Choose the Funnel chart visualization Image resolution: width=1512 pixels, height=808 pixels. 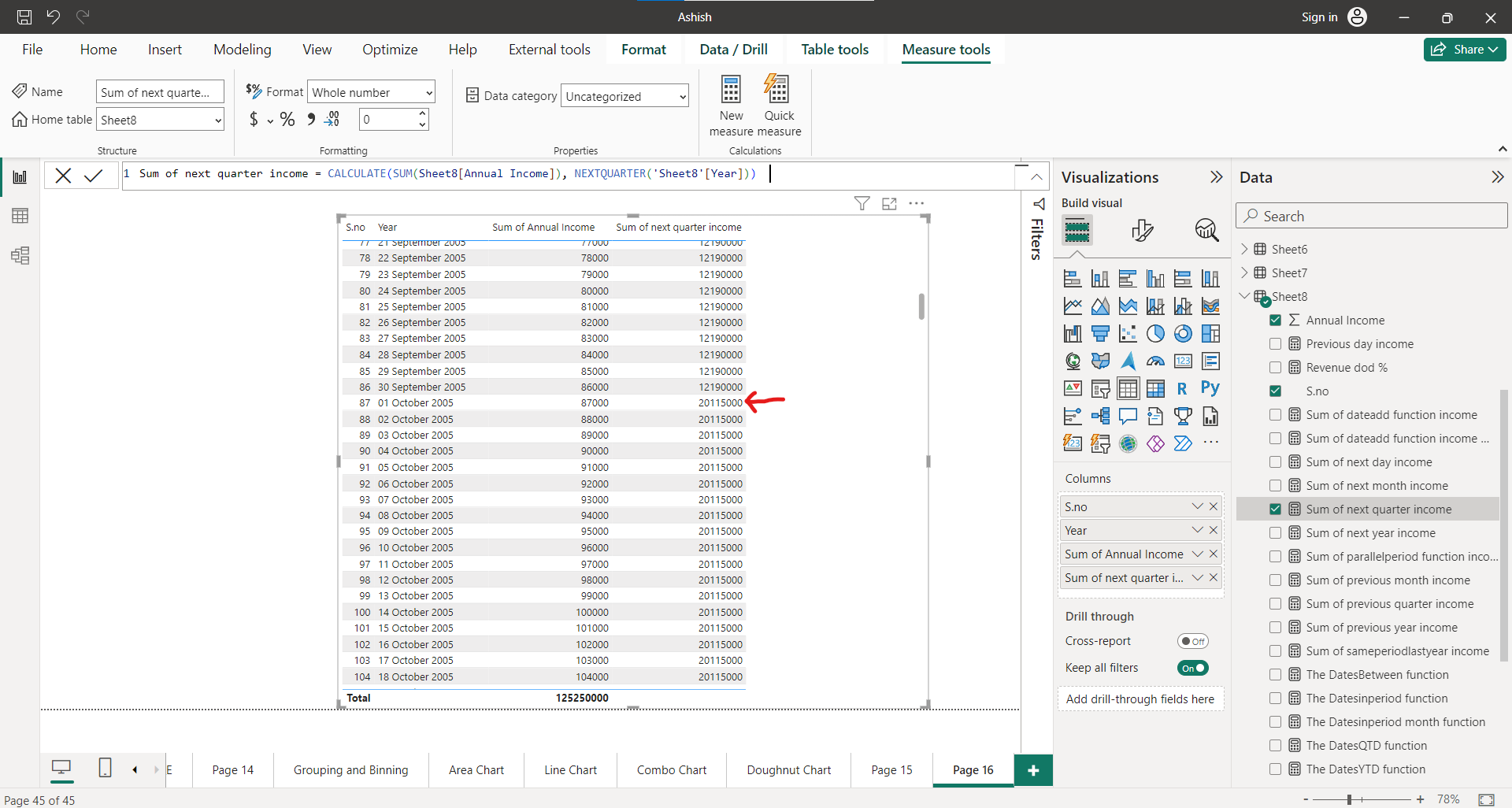[1100, 333]
